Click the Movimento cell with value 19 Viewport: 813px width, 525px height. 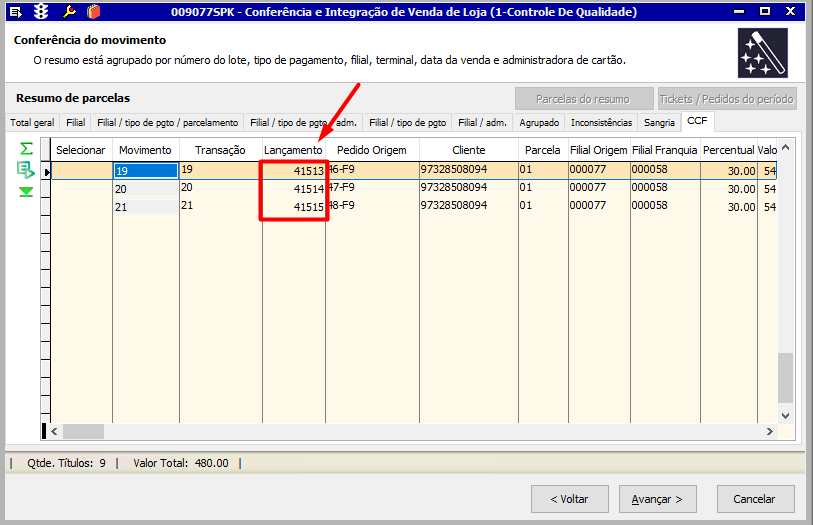[146, 171]
